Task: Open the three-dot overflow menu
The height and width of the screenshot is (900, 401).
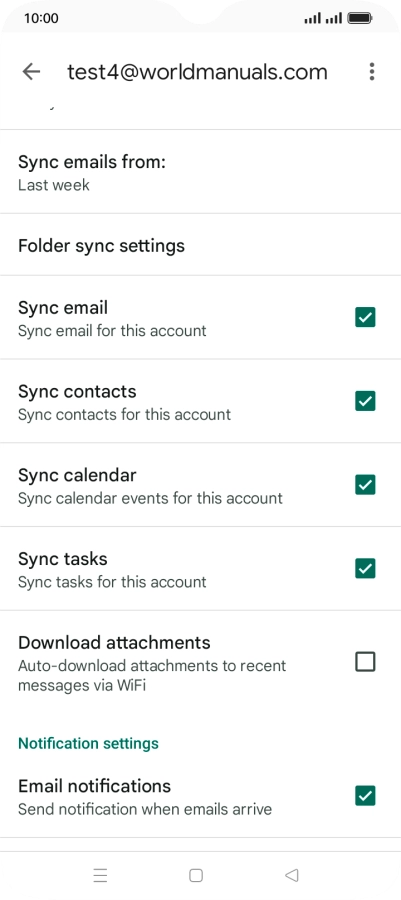Action: pyautogui.click(x=372, y=71)
